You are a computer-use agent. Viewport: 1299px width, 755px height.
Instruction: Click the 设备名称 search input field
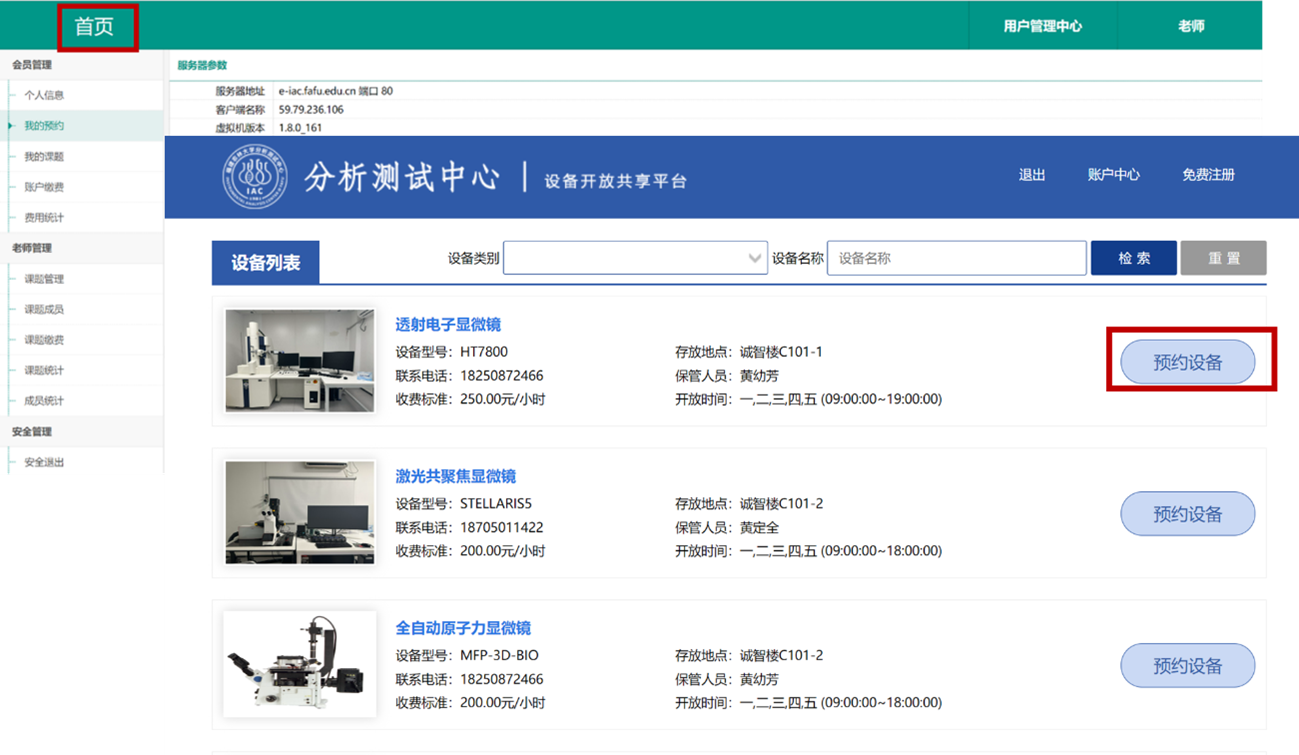[955, 257]
